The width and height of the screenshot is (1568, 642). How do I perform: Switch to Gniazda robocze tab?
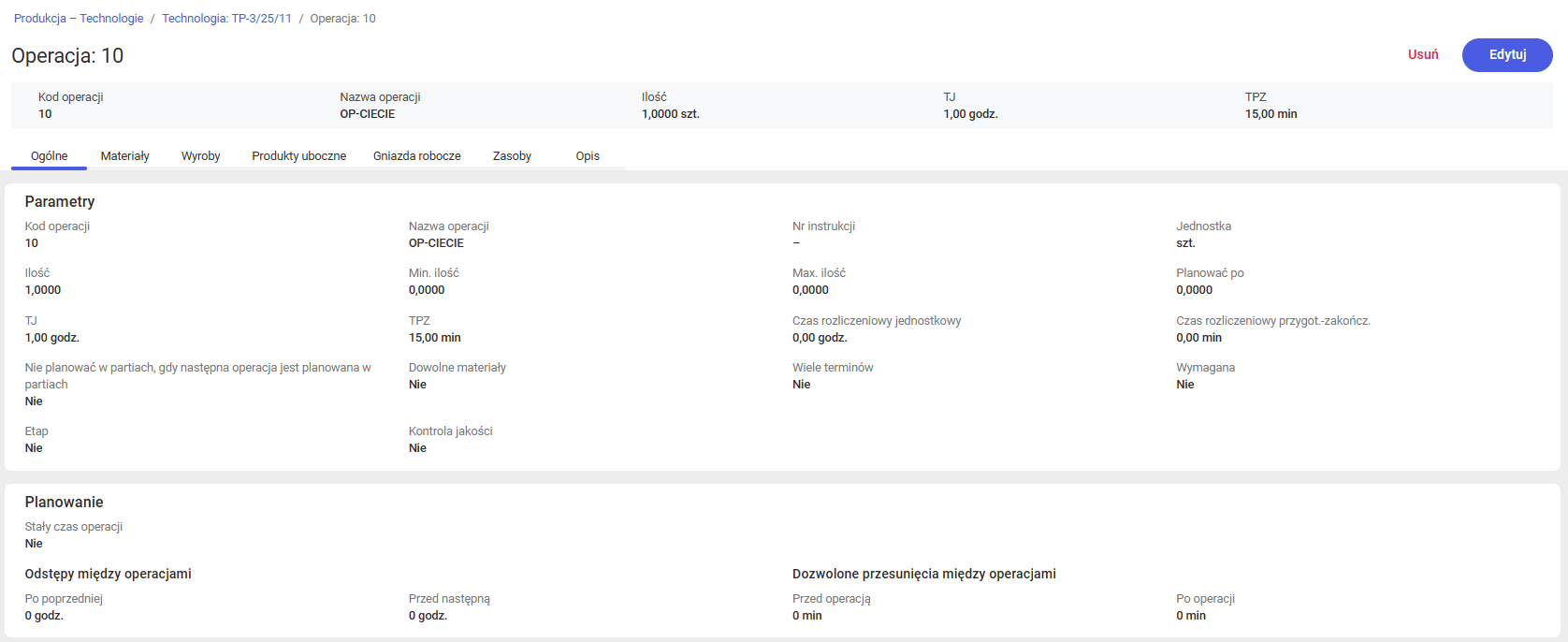416,156
